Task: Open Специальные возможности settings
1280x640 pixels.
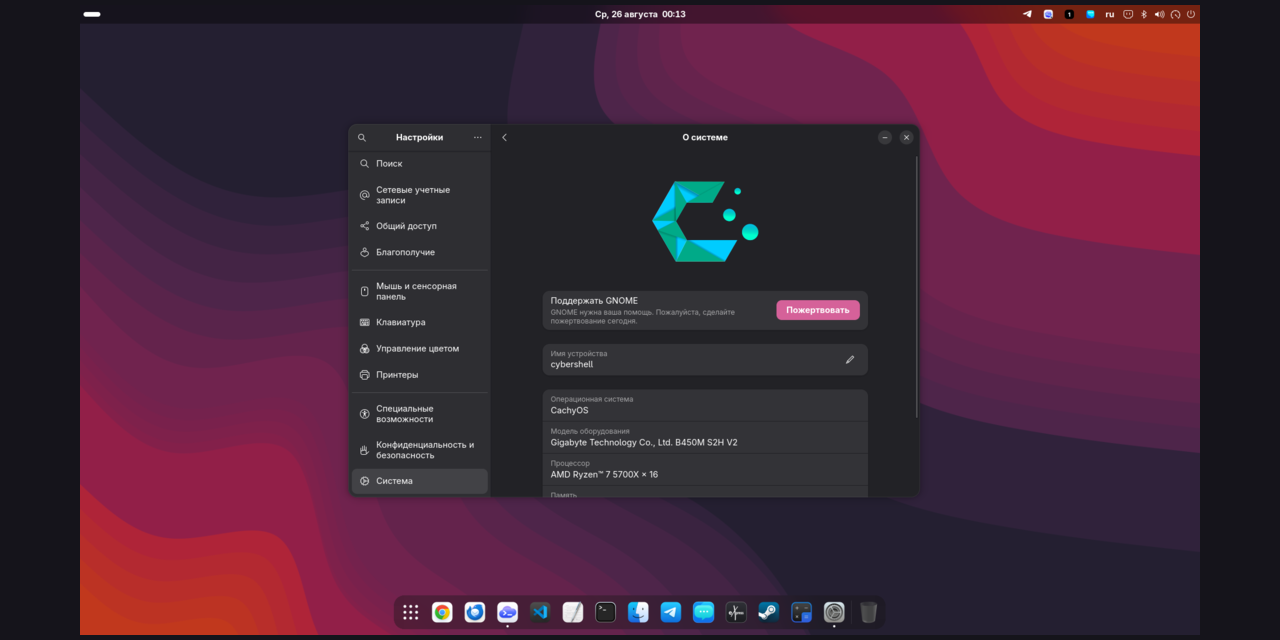Action: (420, 414)
